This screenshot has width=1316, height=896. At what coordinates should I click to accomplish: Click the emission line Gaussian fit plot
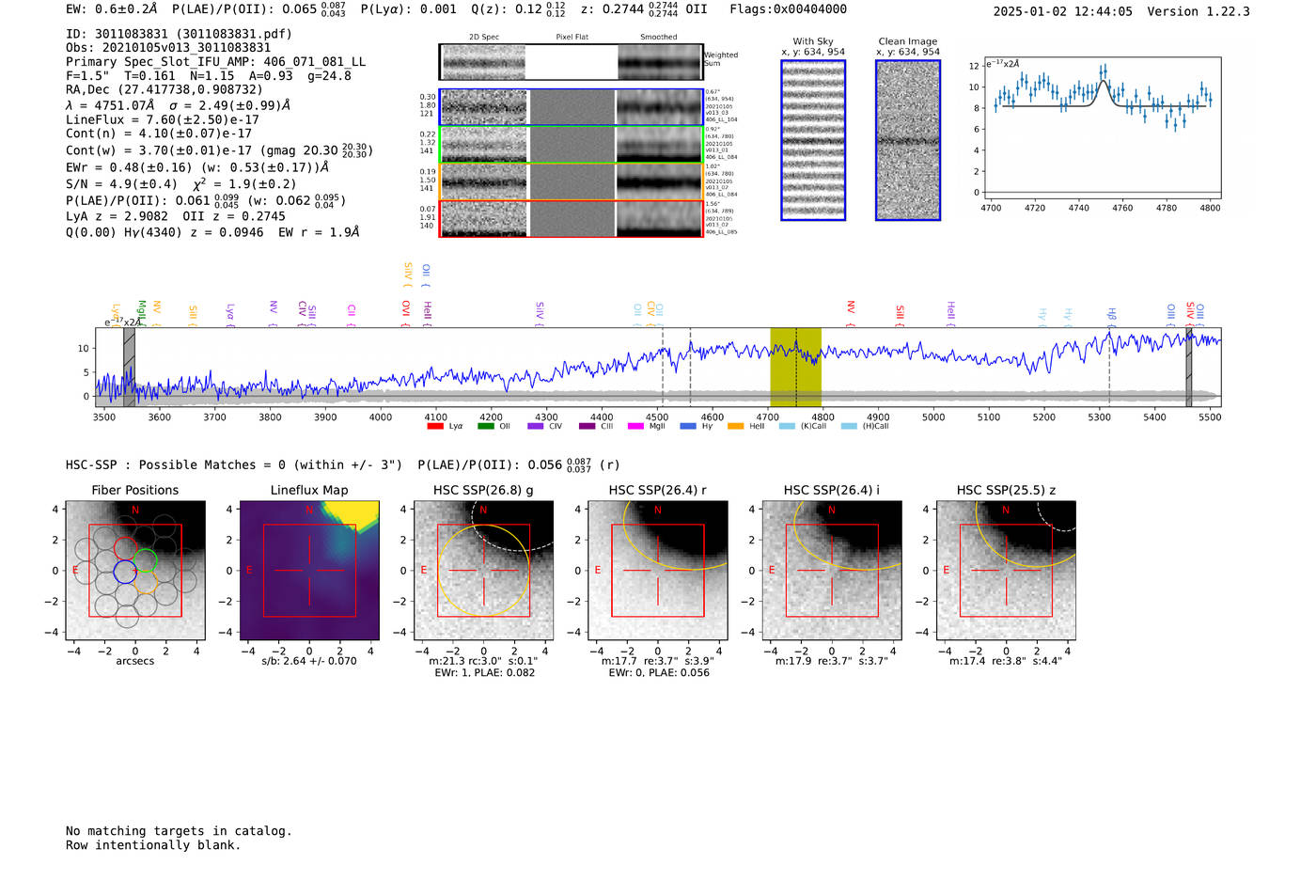[x=1101, y=130]
